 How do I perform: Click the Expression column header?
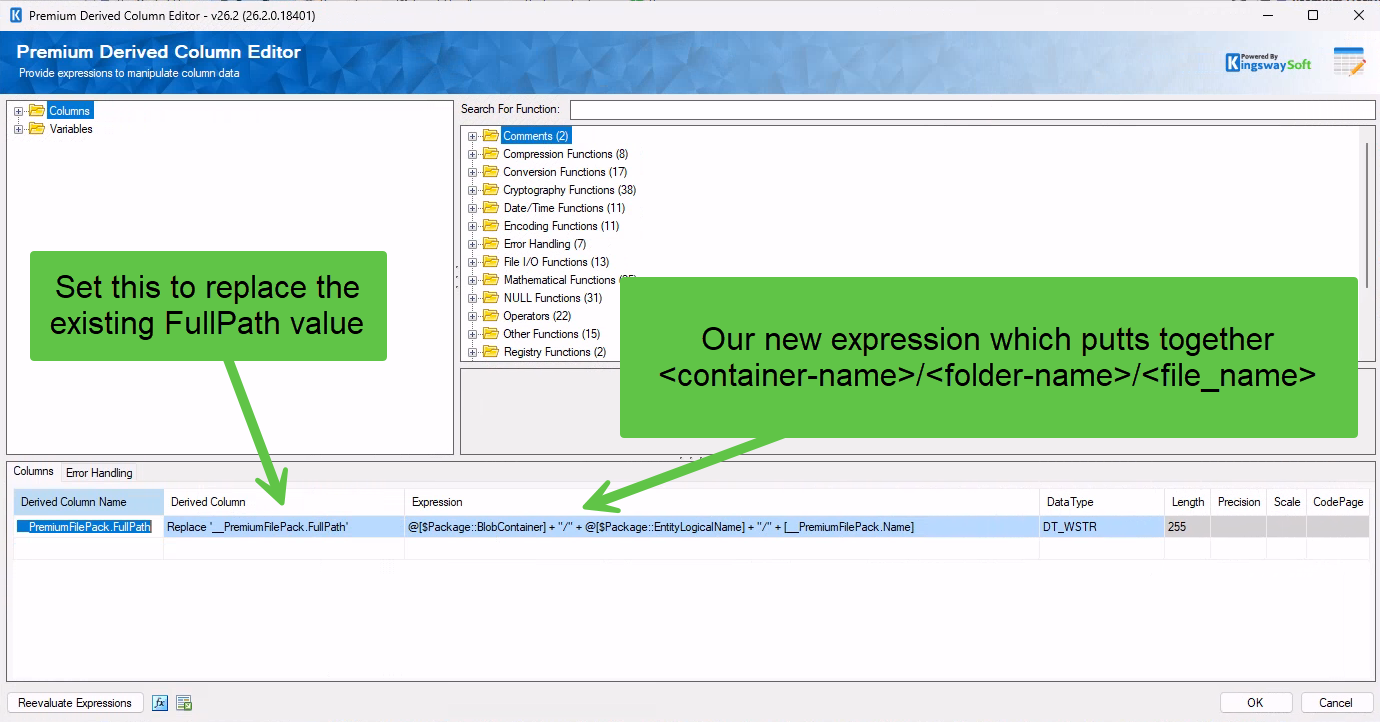pyautogui.click(x=722, y=502)
